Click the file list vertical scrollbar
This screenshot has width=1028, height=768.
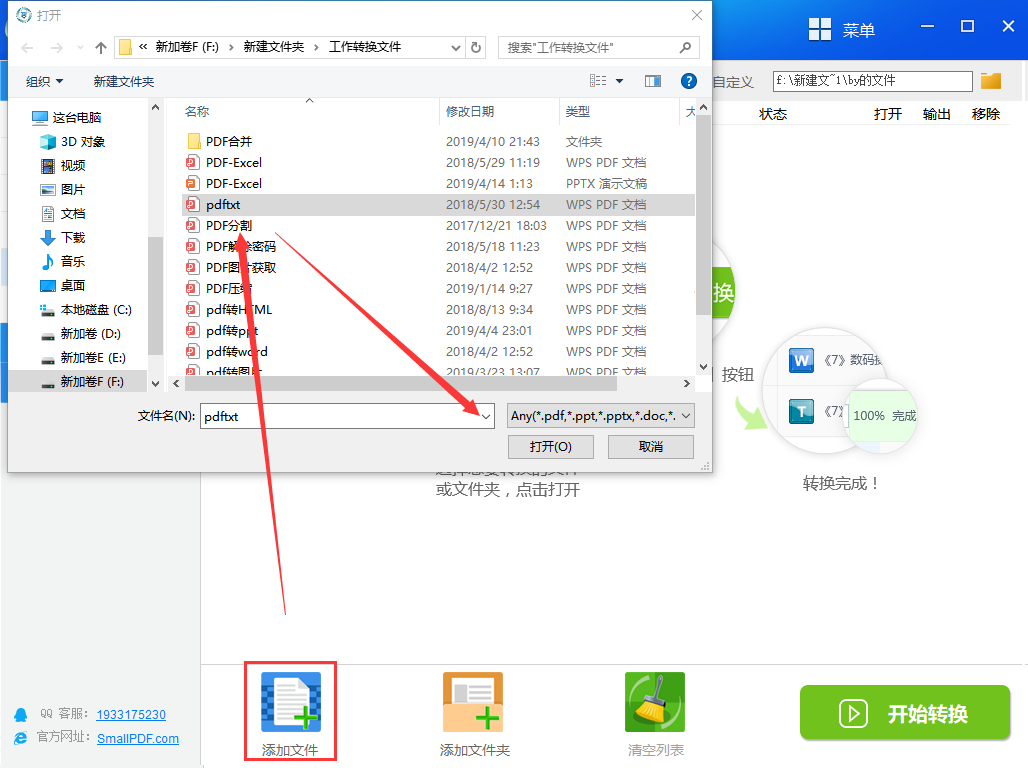coord(703,216)
